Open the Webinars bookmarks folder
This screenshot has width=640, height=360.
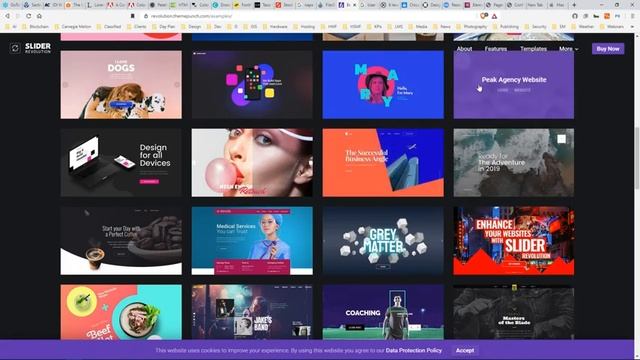tap(611, 27)
